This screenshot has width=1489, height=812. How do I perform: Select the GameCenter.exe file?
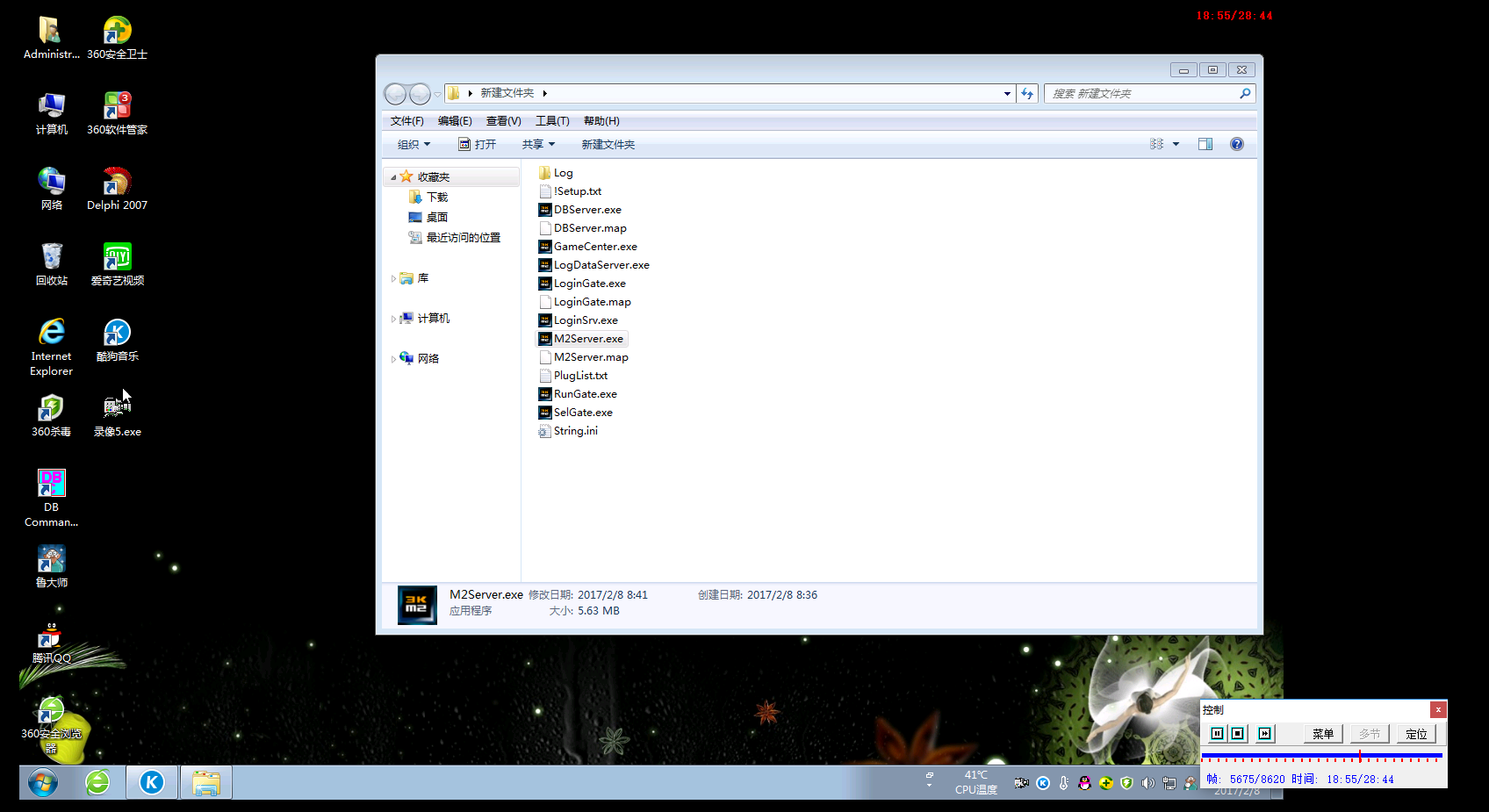tap(594, 247)
